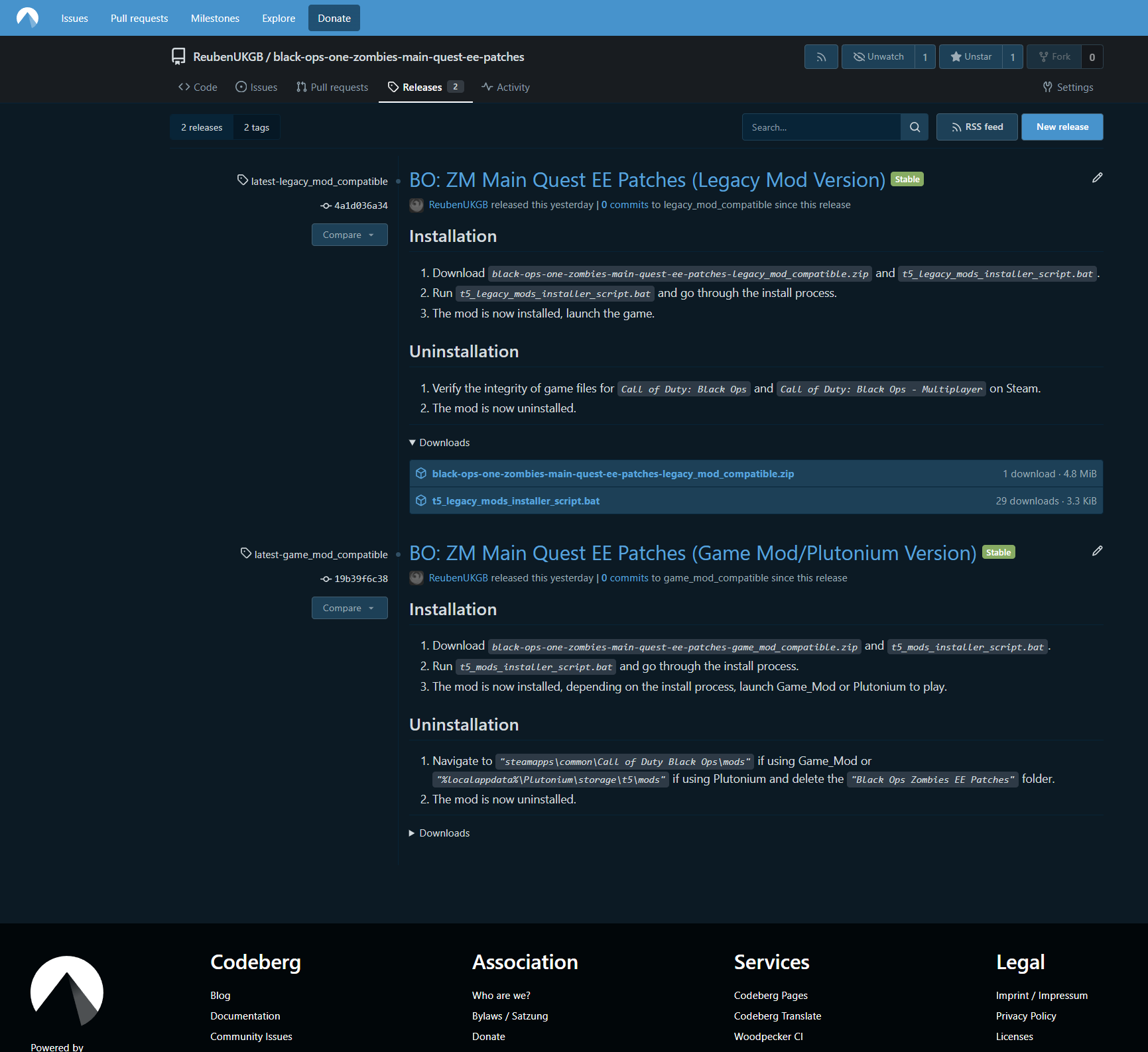Open Compare dropdown for latest-game_mod_compatible

(350, 608)
